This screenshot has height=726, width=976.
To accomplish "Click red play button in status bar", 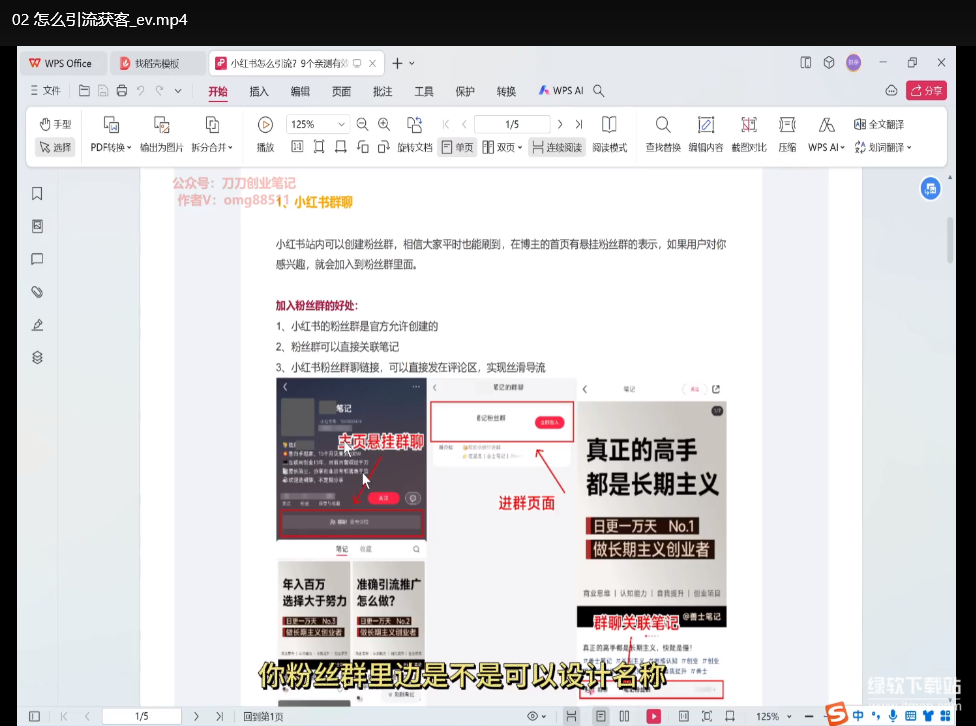I will click(653, 717).
